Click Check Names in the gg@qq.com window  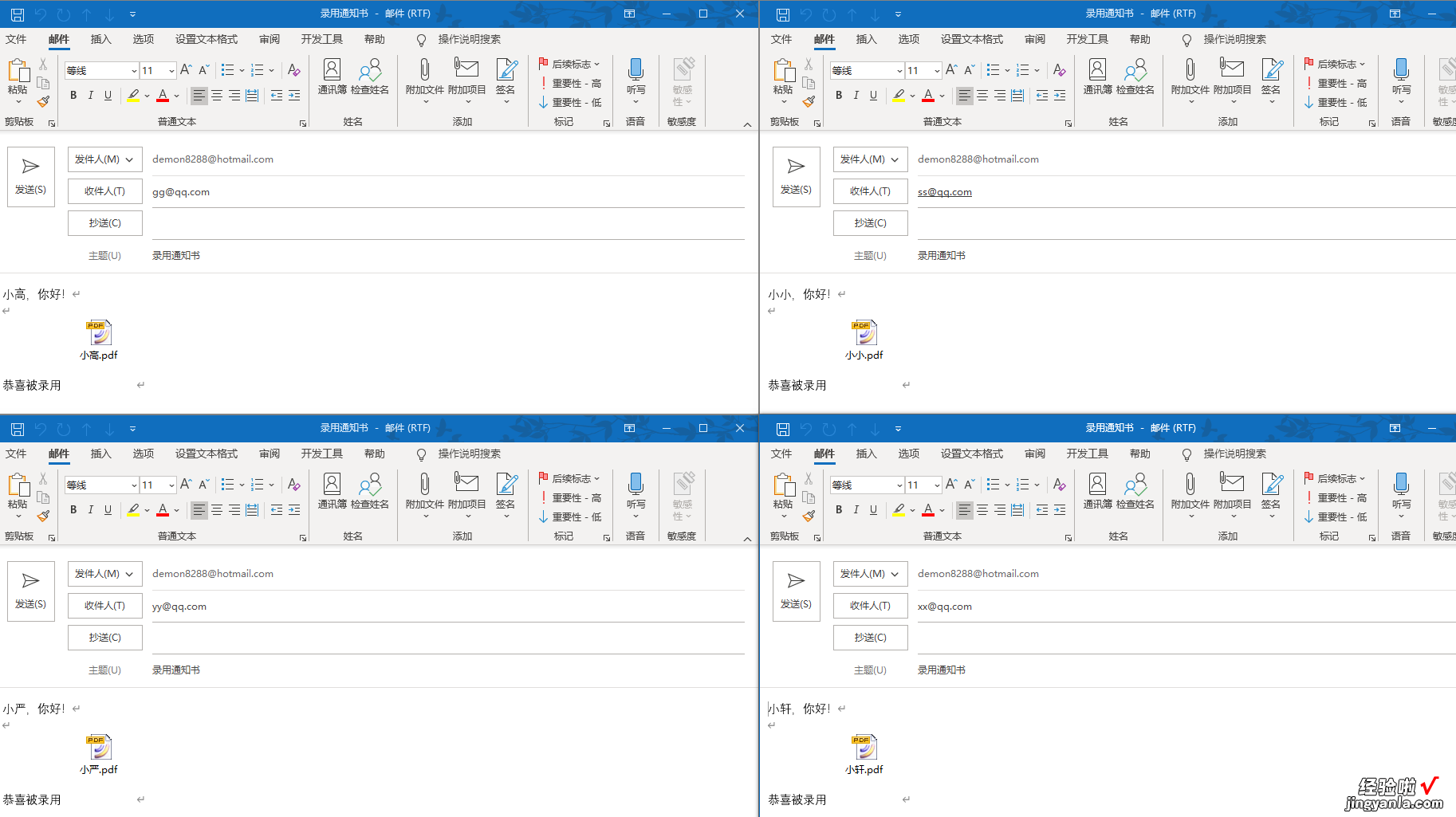370,77
